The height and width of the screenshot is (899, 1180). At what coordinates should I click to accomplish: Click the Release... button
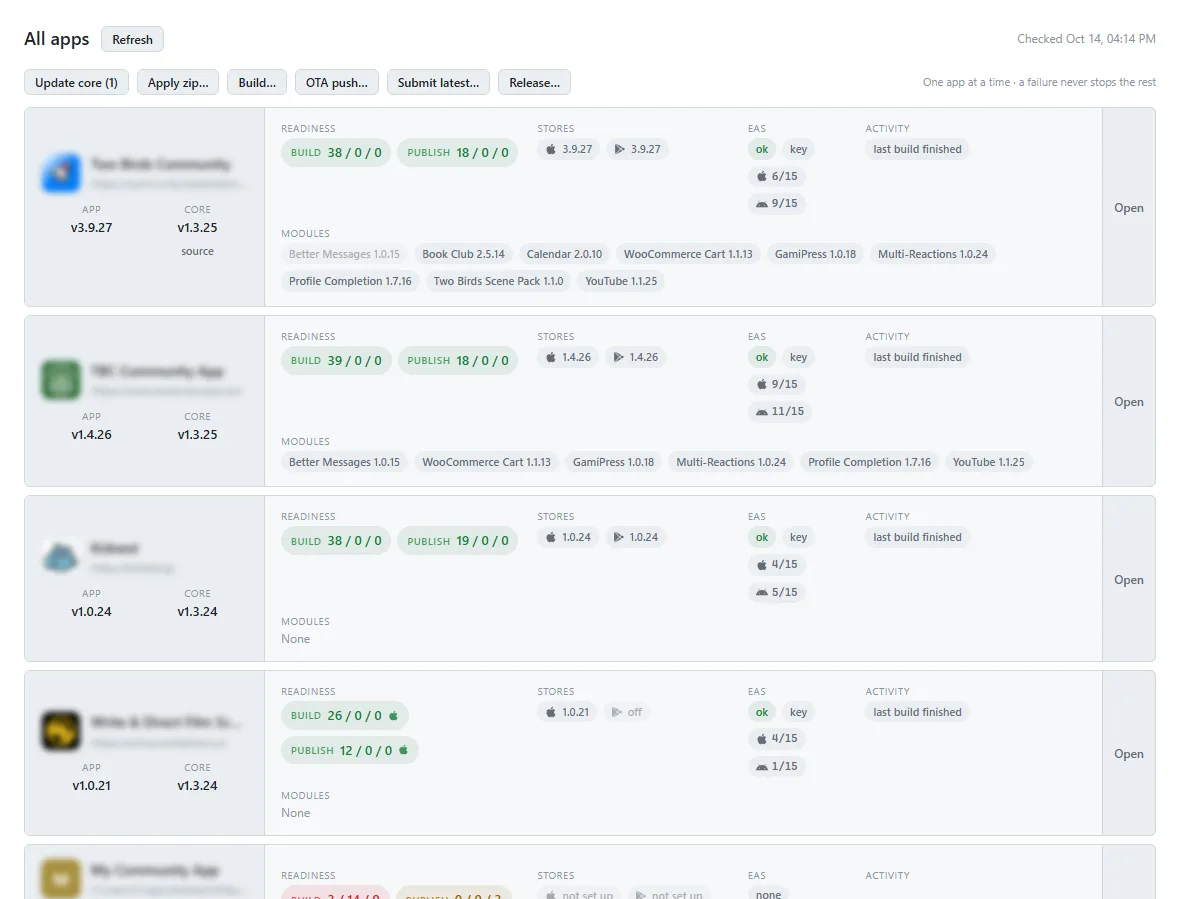tap(534, 83)
